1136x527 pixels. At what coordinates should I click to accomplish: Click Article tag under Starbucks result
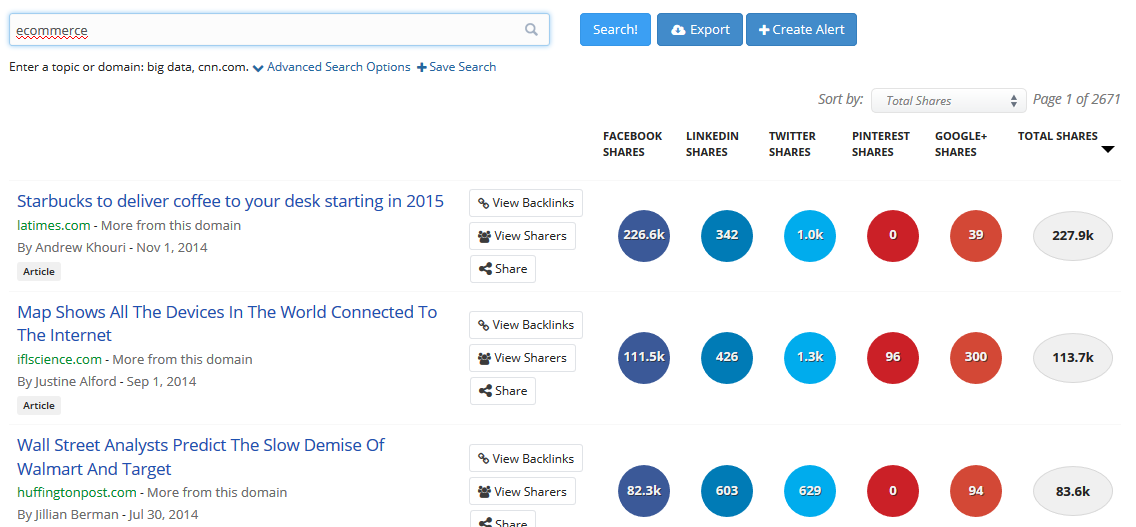click(39, 272)
